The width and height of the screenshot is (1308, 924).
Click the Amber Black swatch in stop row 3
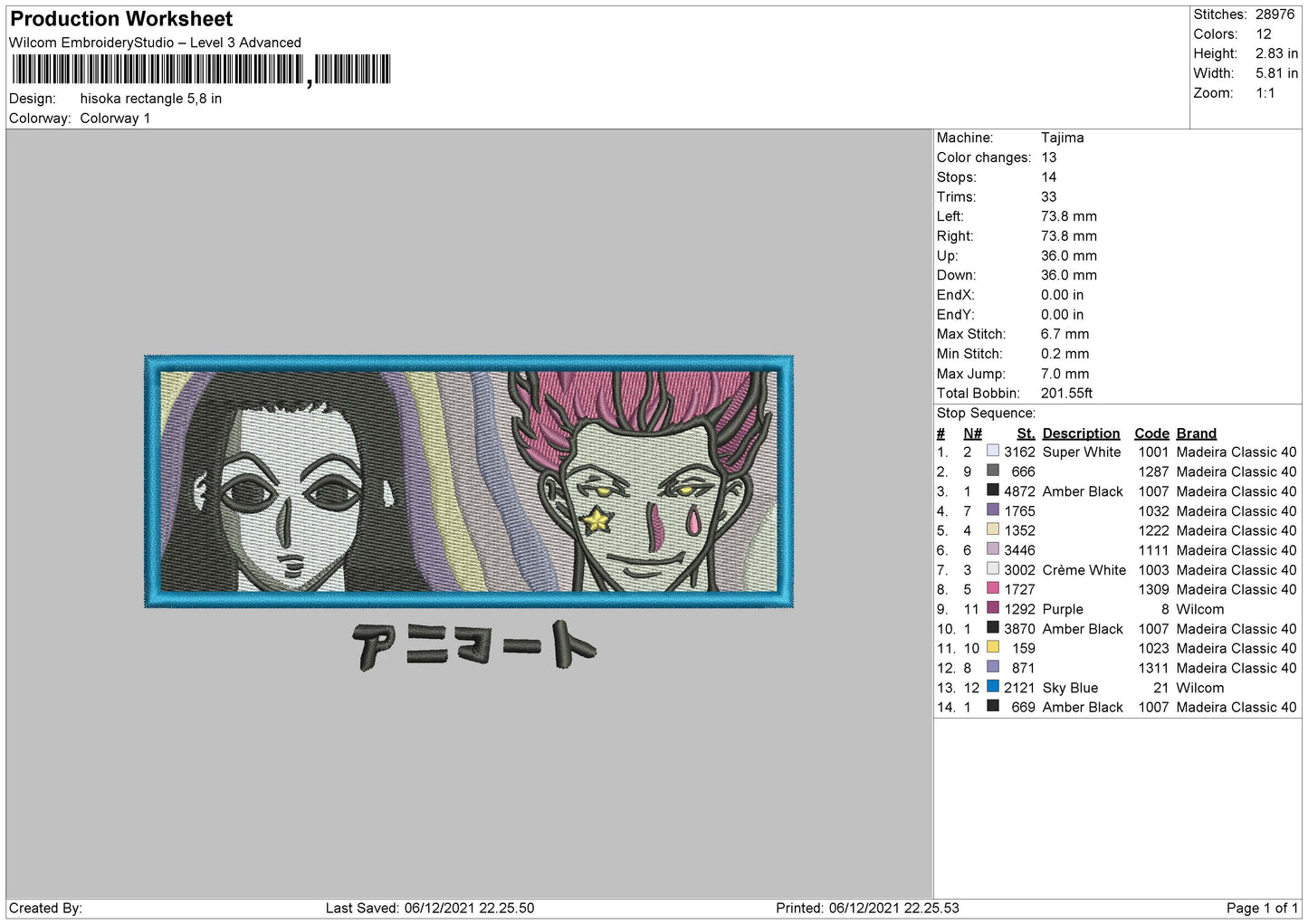[992, 491]
